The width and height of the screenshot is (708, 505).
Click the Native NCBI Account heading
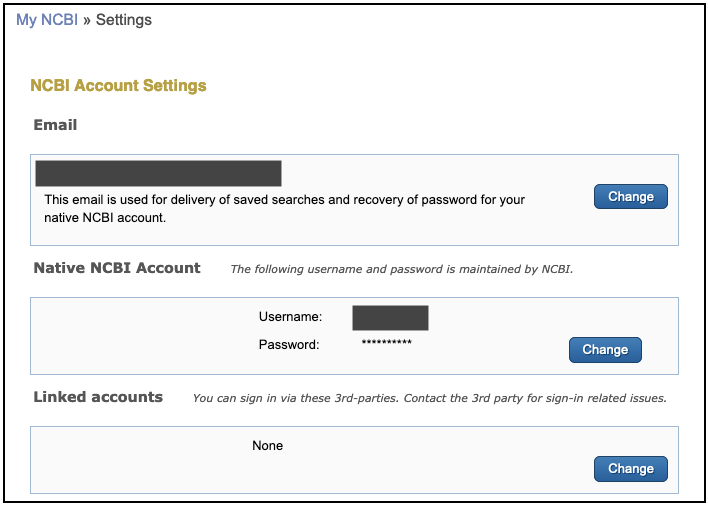tap(117, 268)
